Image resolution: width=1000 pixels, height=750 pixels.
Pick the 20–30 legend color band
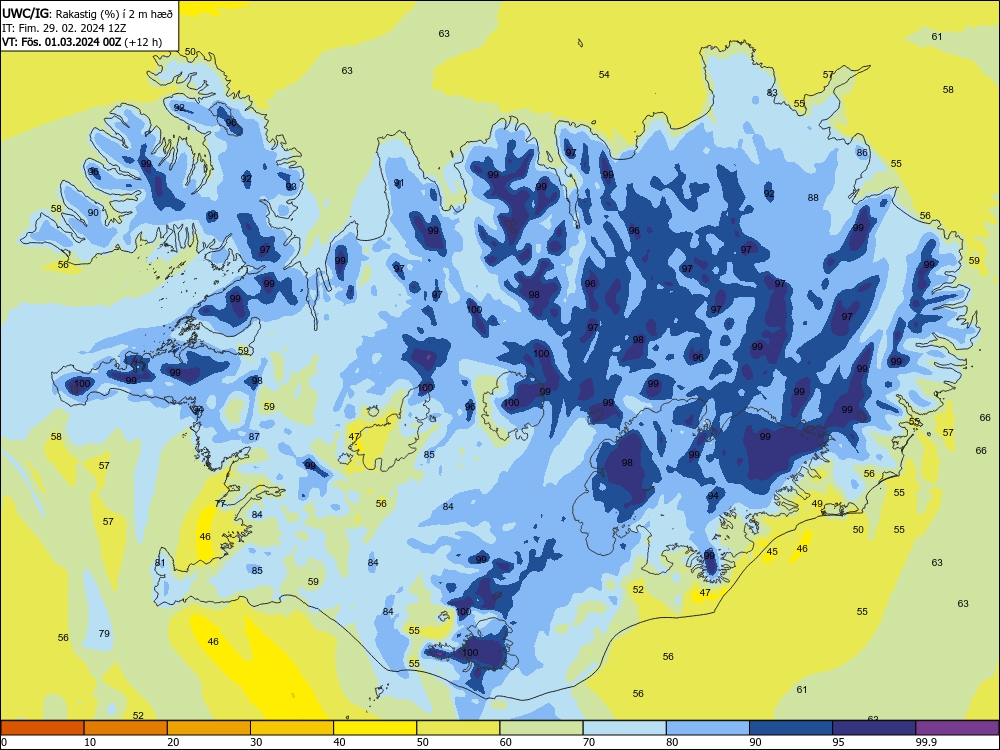pyautogui.click(x=209, y=728)
